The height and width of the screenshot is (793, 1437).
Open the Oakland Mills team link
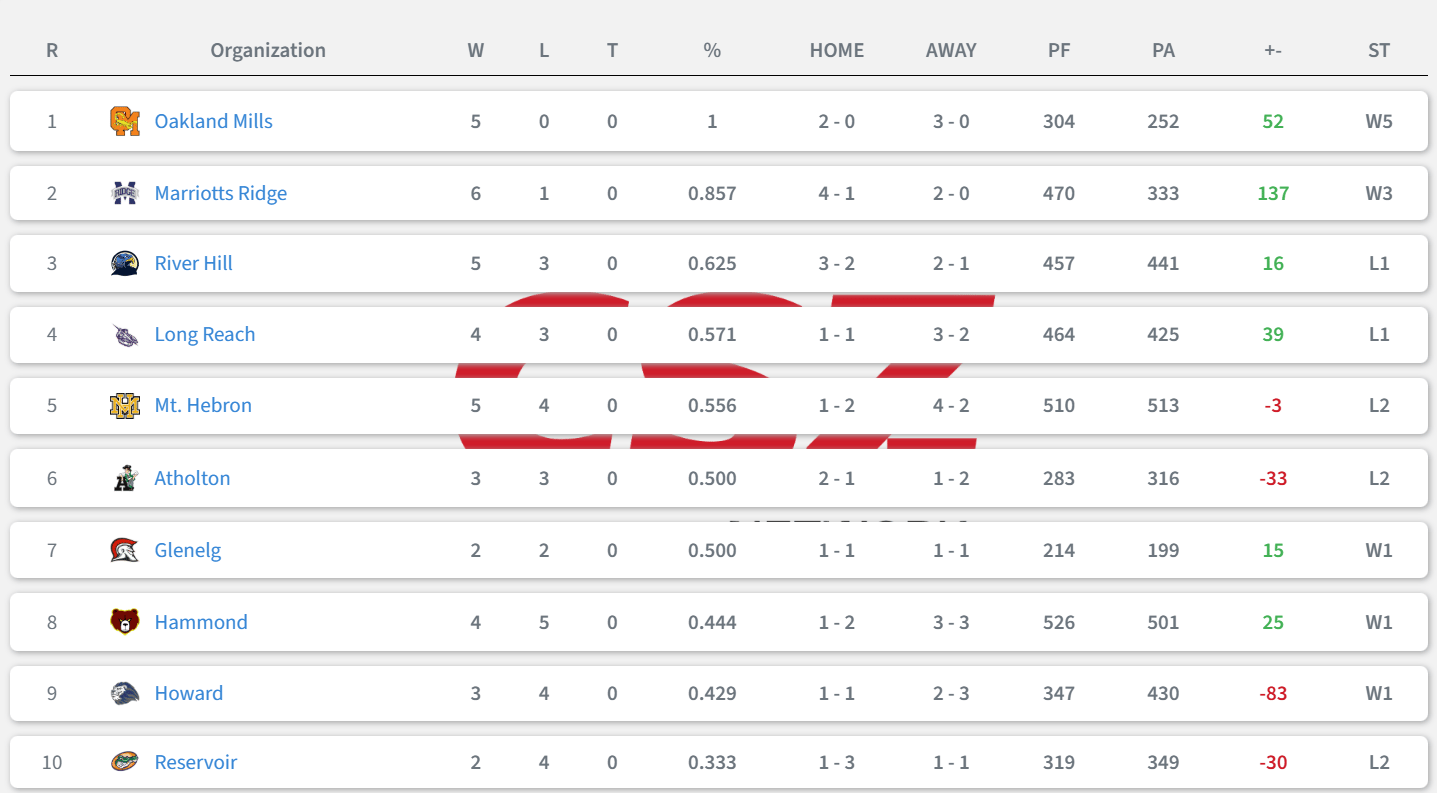pos(213,121)
